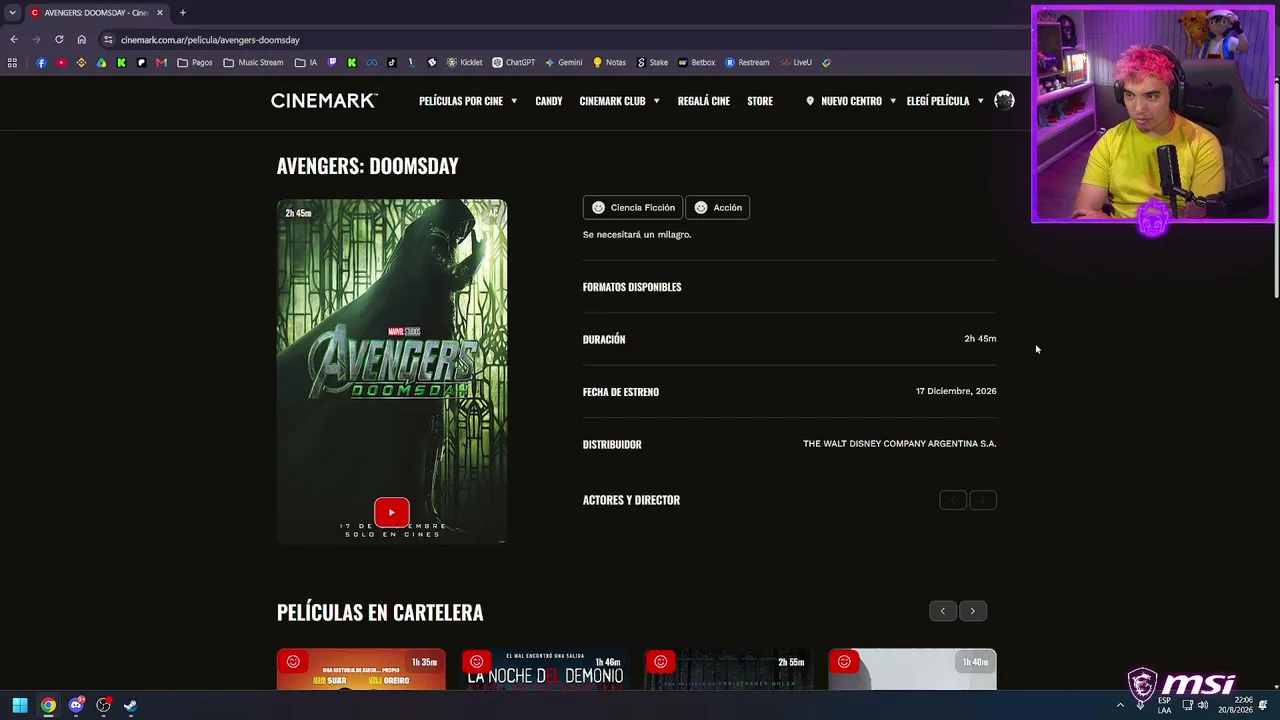The width and height of the screenshot is (1280, 720).
Task: Open the YouTube bookmark icon
Action: 61,62
